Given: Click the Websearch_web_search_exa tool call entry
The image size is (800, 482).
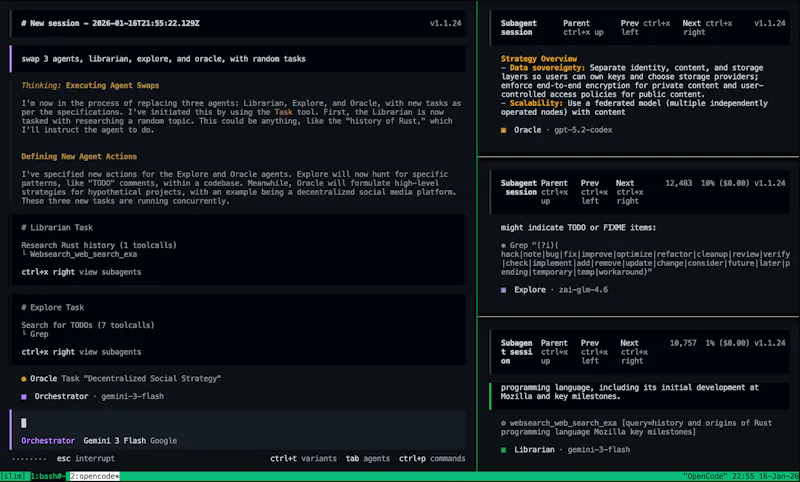Looking at the screenshot, I should pyautogui.click(x=83, y=254).
